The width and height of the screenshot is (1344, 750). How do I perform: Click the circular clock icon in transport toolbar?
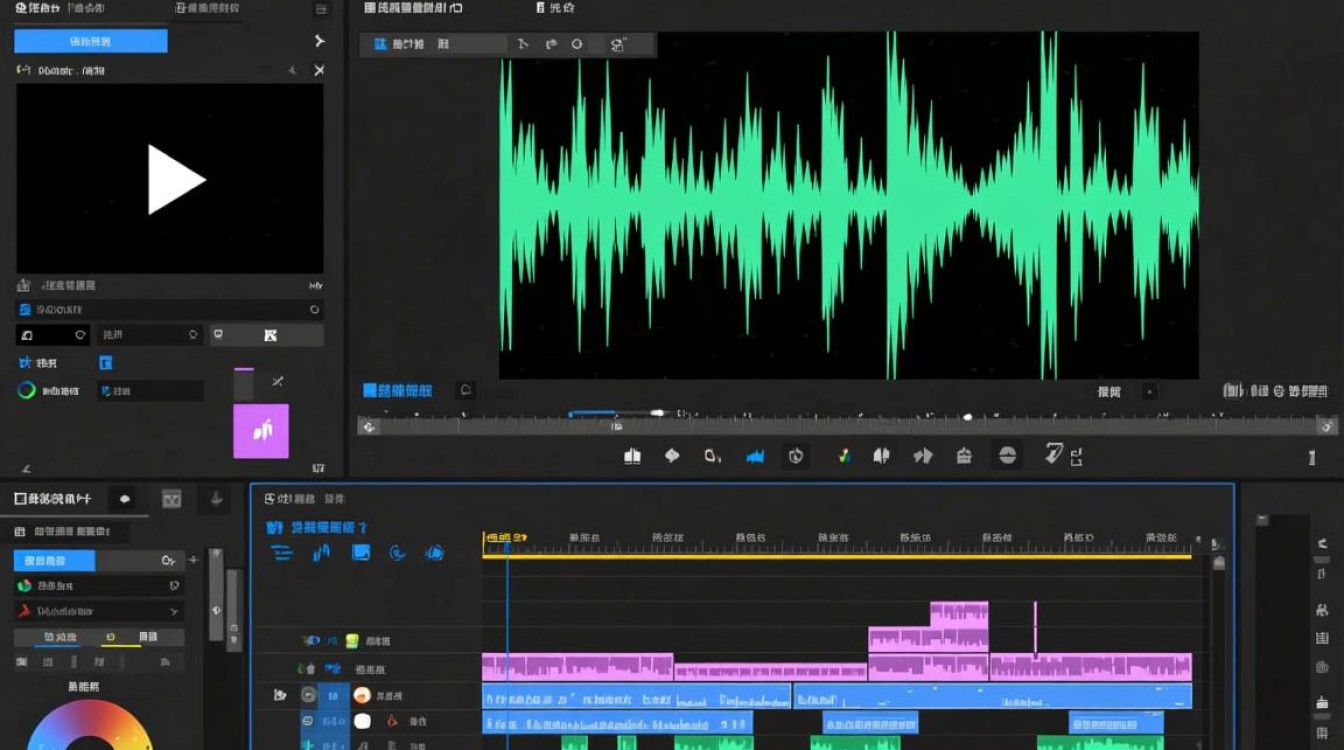[796, 456]
